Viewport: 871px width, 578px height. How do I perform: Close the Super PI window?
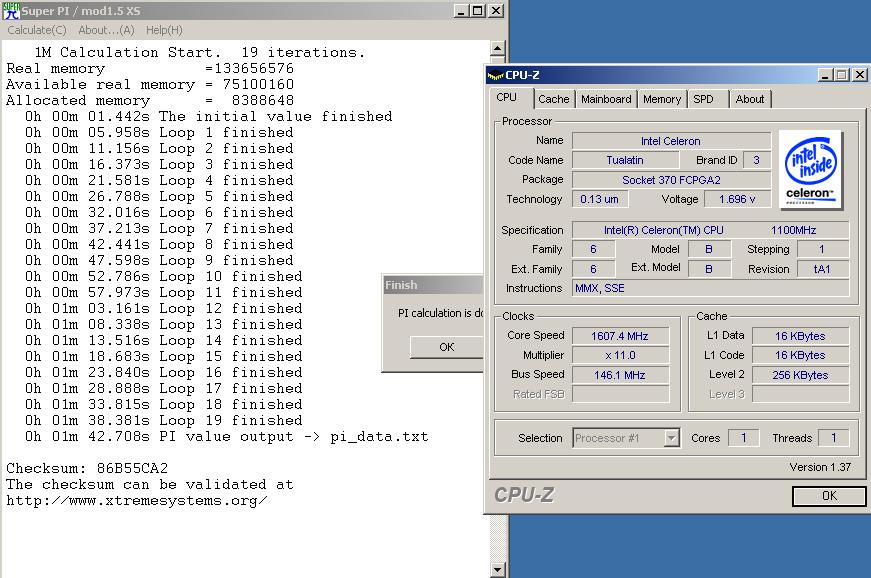coord(496,11)
